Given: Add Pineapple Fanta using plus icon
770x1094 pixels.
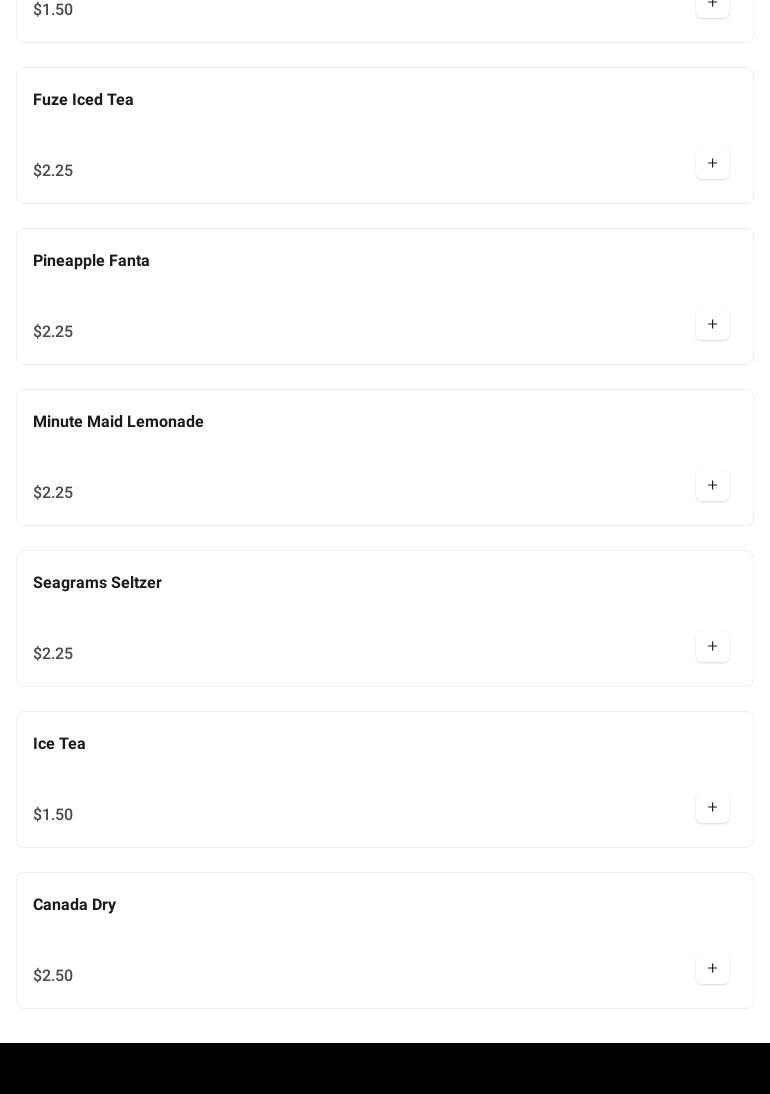Looking at the screenshot, I should point(712,325).
